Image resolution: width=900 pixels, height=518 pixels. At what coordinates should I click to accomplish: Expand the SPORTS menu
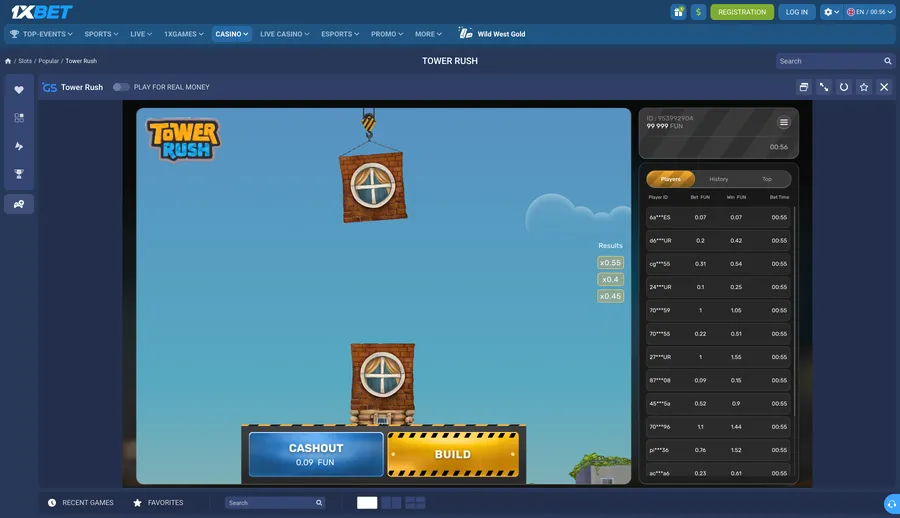click(x=101, y=34)
